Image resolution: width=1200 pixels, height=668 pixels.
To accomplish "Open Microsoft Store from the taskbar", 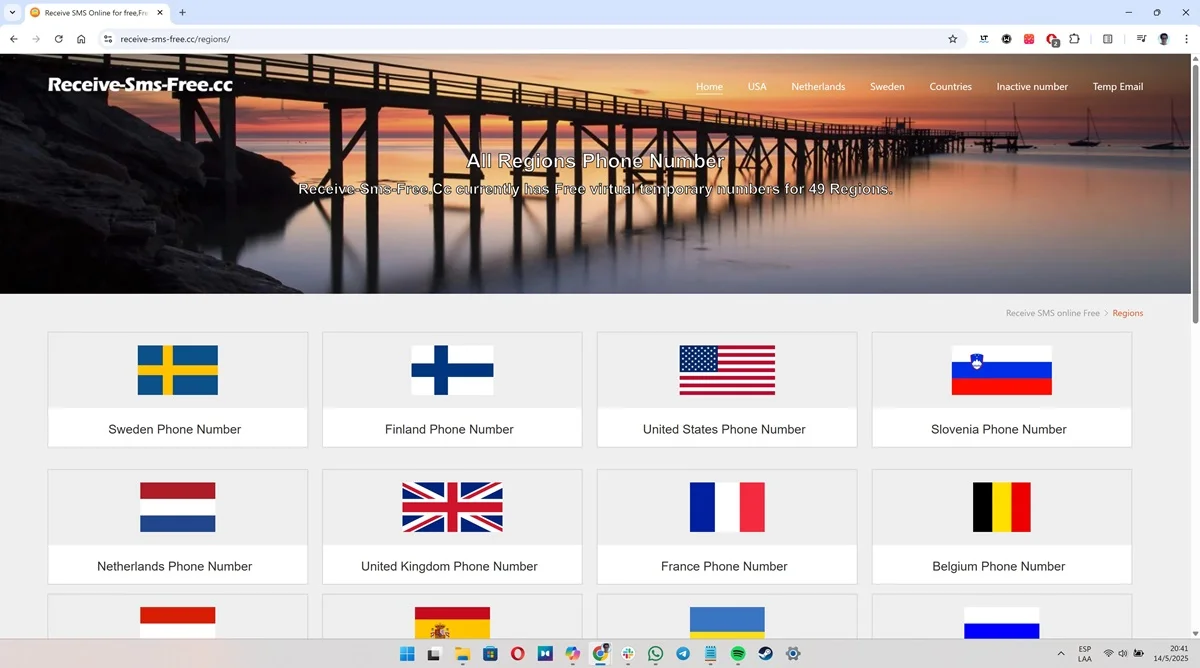I will (490, 653).
